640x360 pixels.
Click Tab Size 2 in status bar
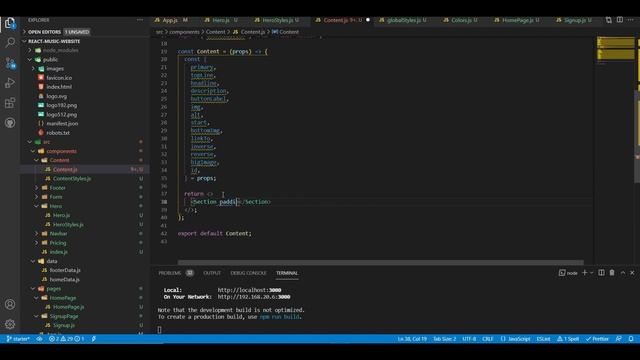pos(444,339)
